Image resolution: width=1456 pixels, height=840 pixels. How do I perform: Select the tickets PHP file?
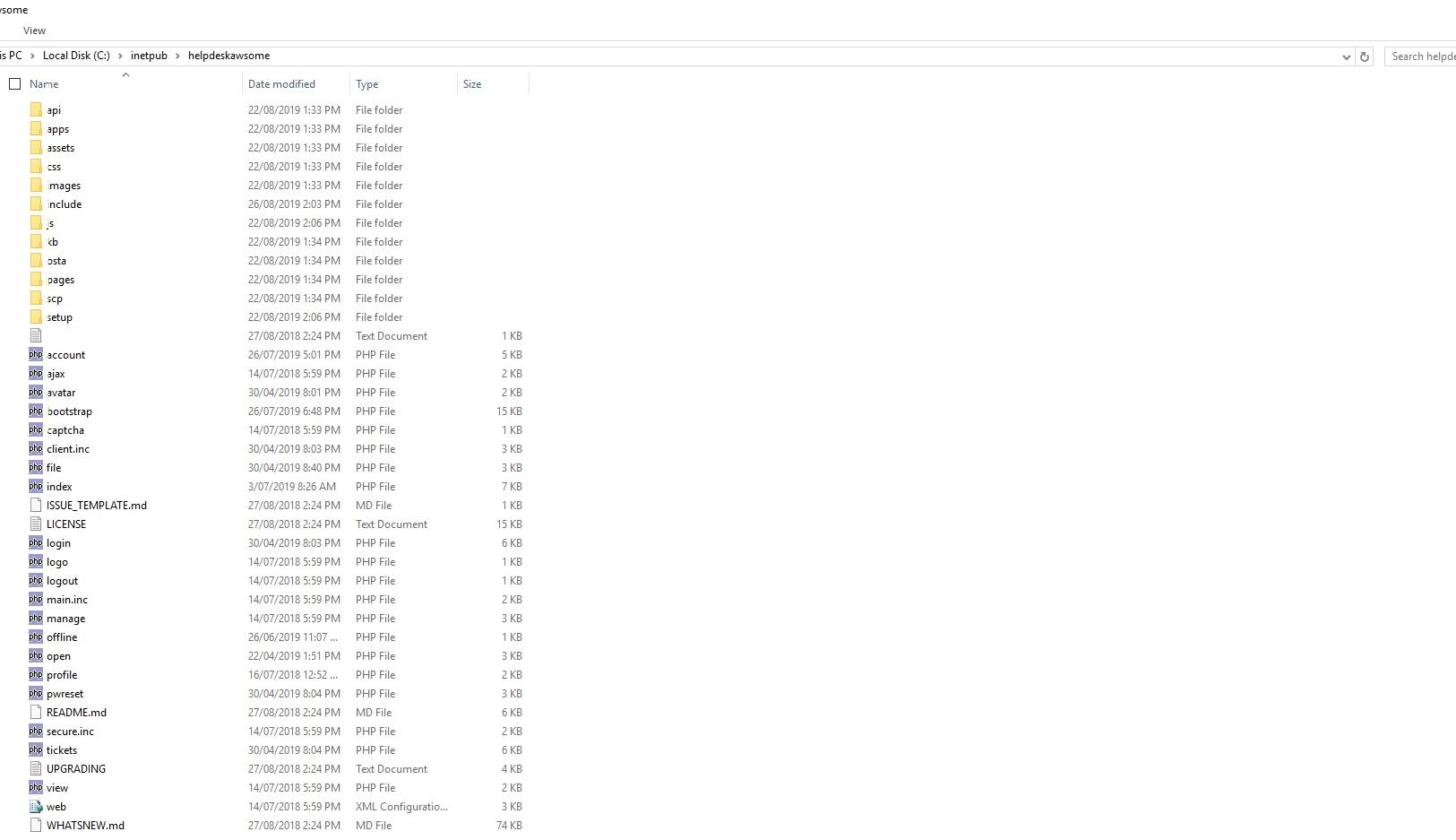(x=62, y=750)
